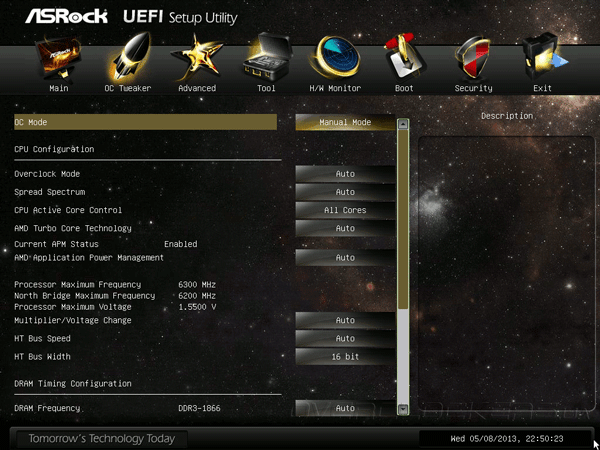Open the Boot joystick icon
The width and height of the screenshot is (600, 450).
403,57
